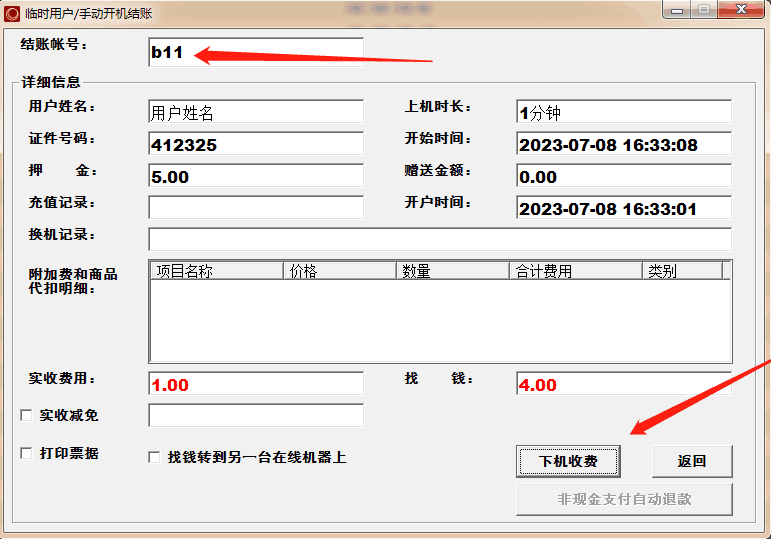Click the empty 实收减免 amount field
This screenshot has width=771, height=539.
point(256,416)
